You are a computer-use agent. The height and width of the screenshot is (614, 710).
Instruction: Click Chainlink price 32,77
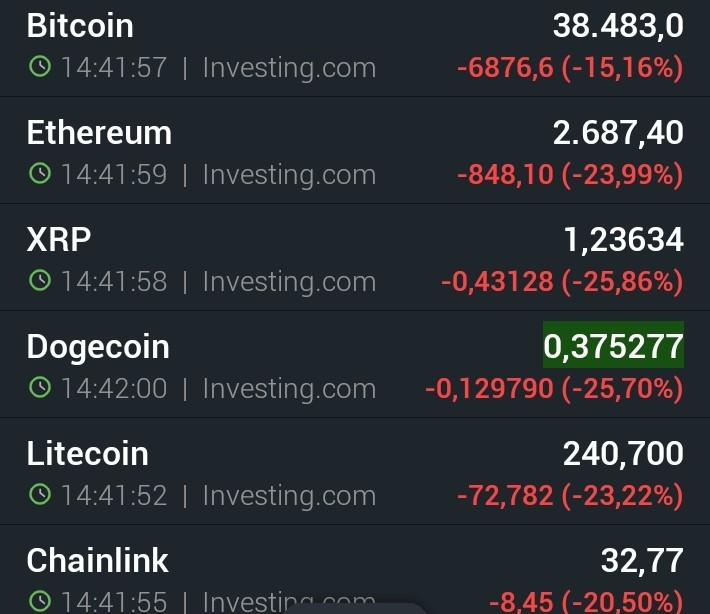[642, 560]
